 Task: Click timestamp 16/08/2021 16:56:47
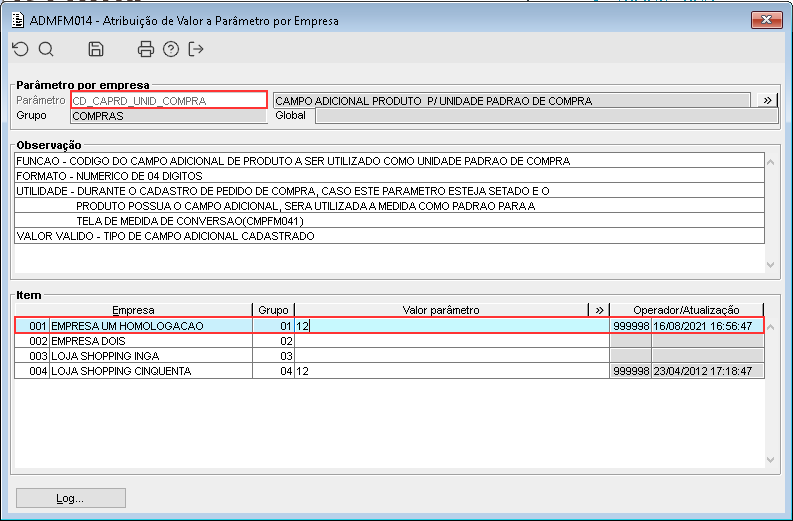(x=707, y=326)
